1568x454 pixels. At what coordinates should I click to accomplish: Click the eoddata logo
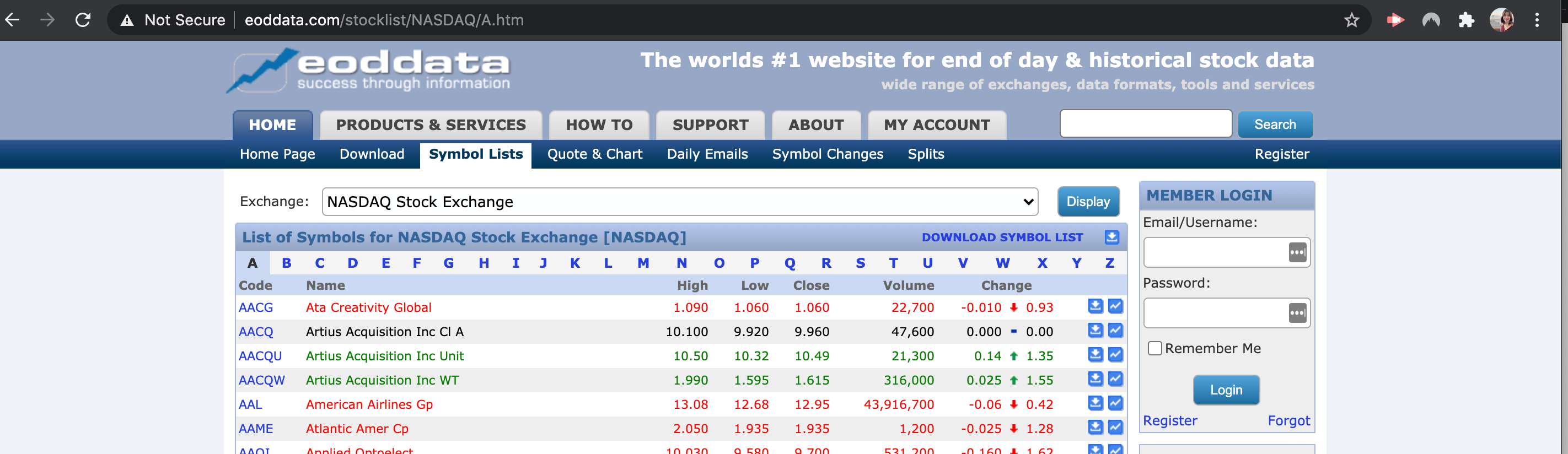[368, 71]
